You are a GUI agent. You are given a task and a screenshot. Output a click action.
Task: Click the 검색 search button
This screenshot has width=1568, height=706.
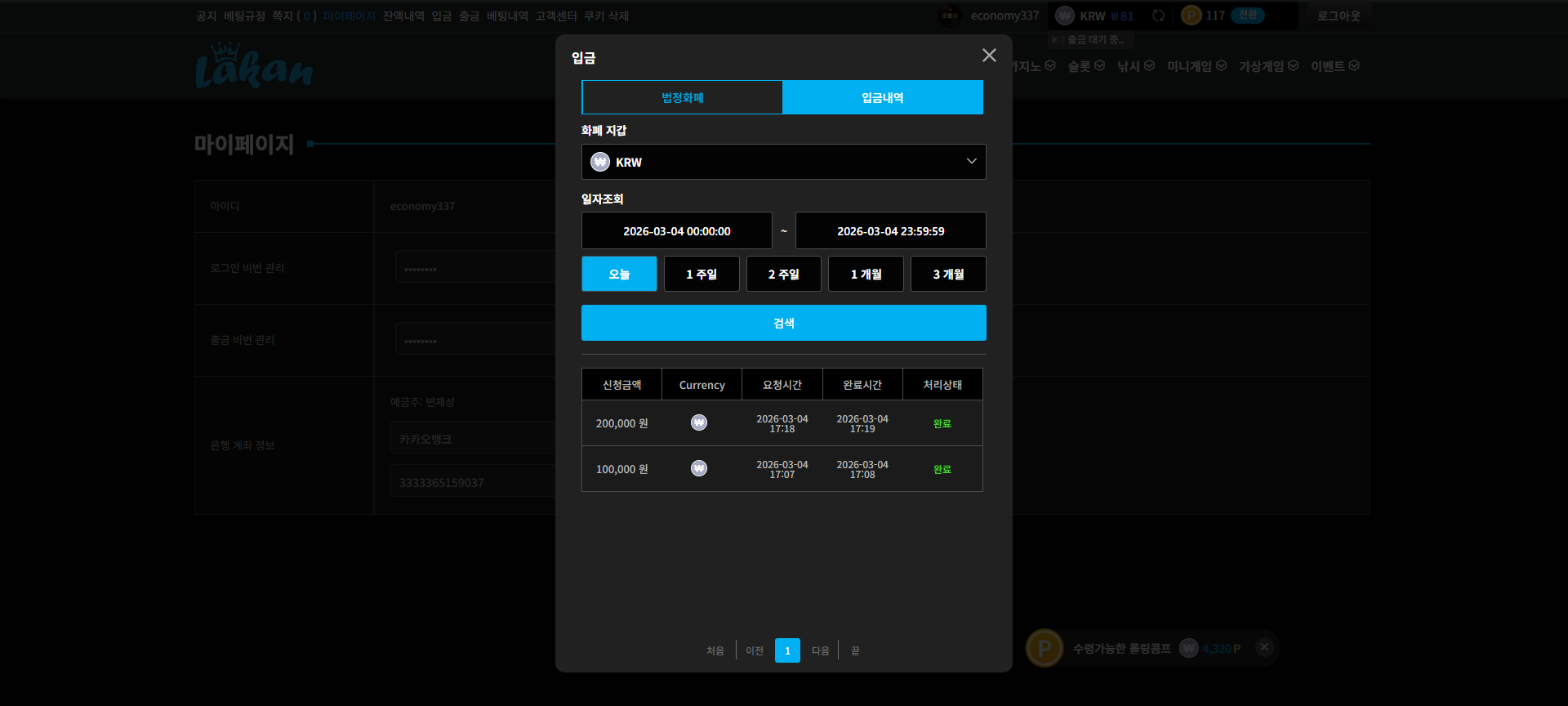(784, 323)
